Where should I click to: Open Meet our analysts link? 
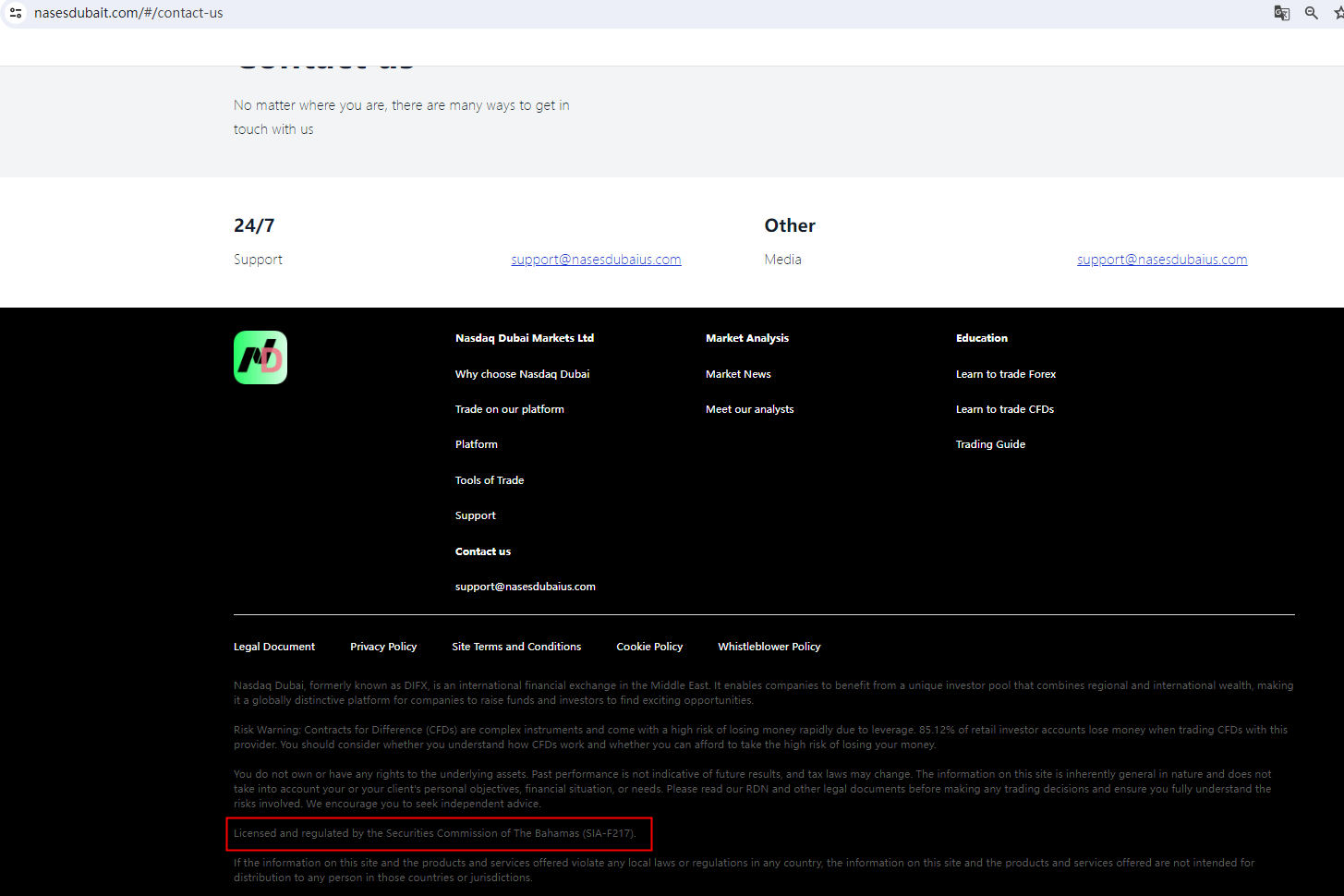750,409
